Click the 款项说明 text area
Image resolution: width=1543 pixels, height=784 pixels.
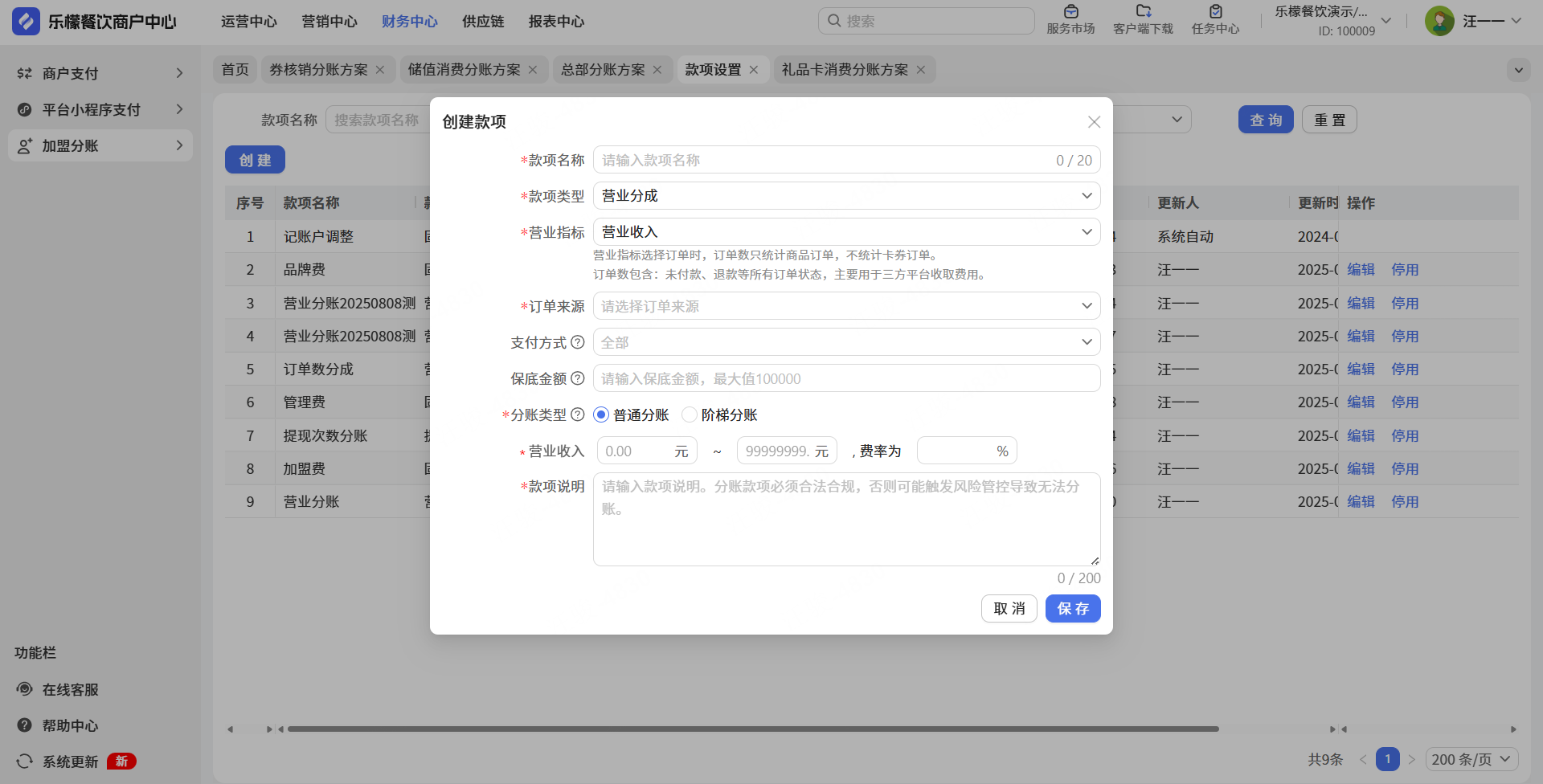(846, 520)
